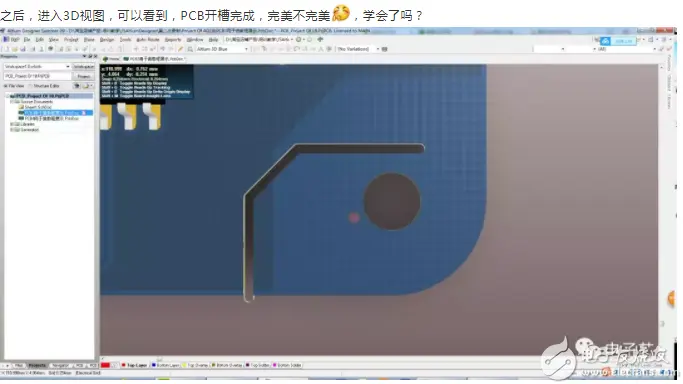The height and width of the screenshot is (384, 683).
Task: Click the open document toolbar icon
Action: coord(14,49)
